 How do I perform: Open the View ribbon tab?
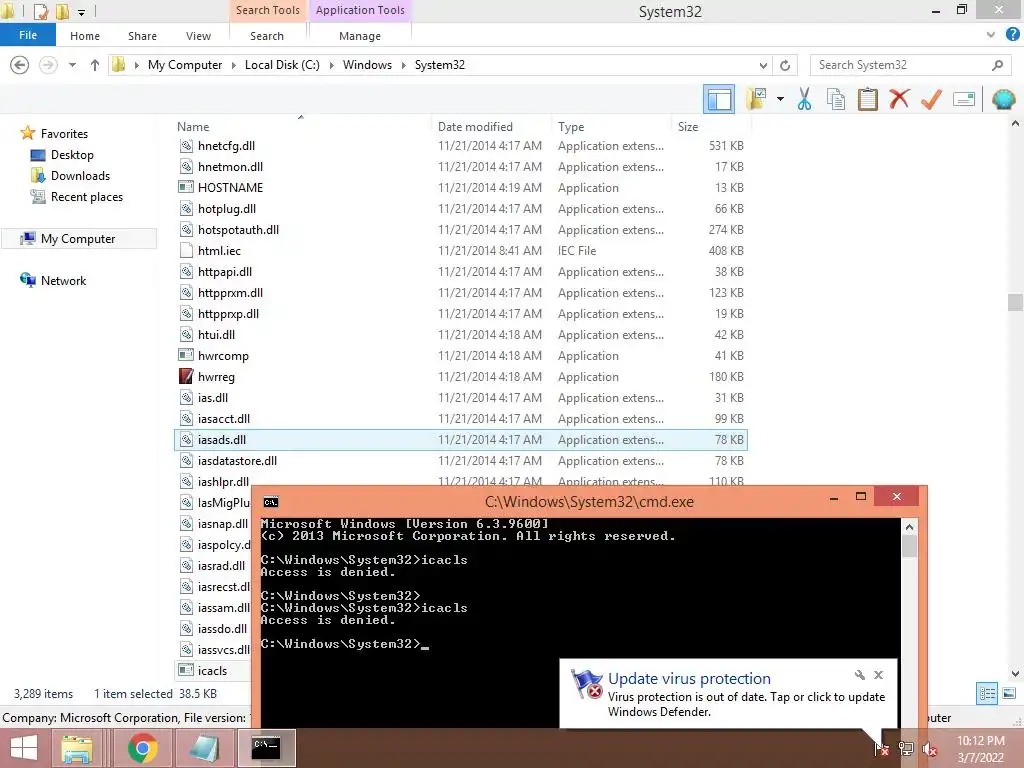click(198, 36)
